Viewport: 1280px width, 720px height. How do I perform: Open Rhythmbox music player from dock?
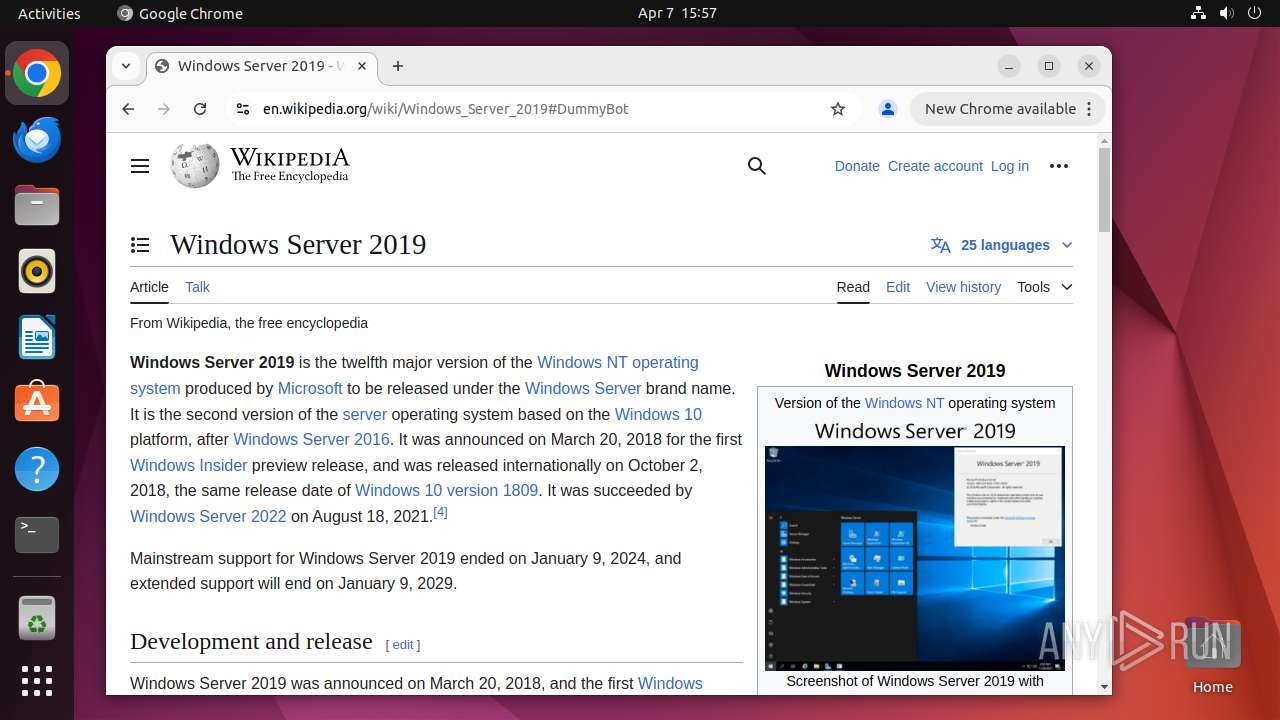pyautogui.click(x=37, y=271)
